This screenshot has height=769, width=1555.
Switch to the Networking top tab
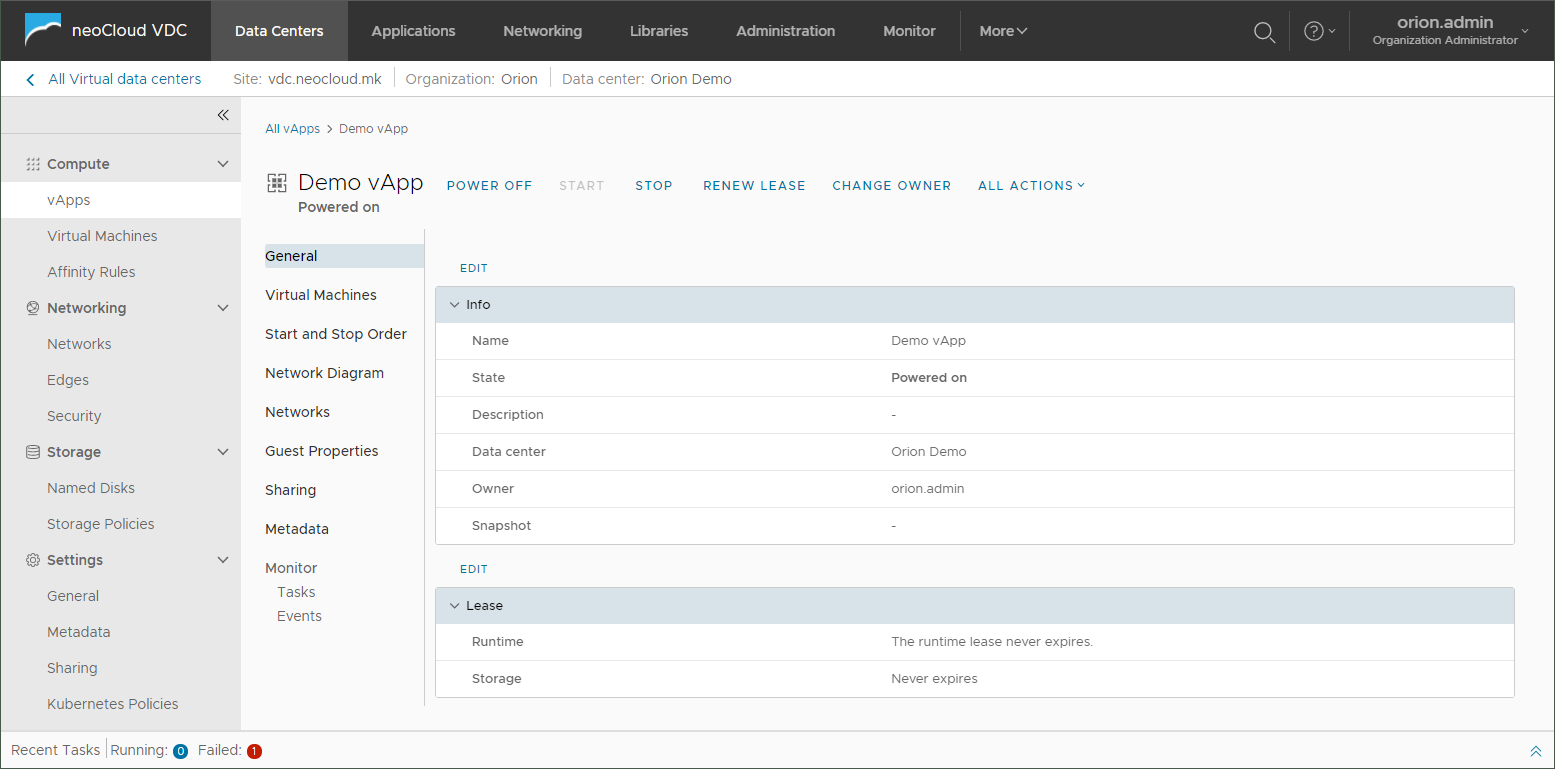542,31
